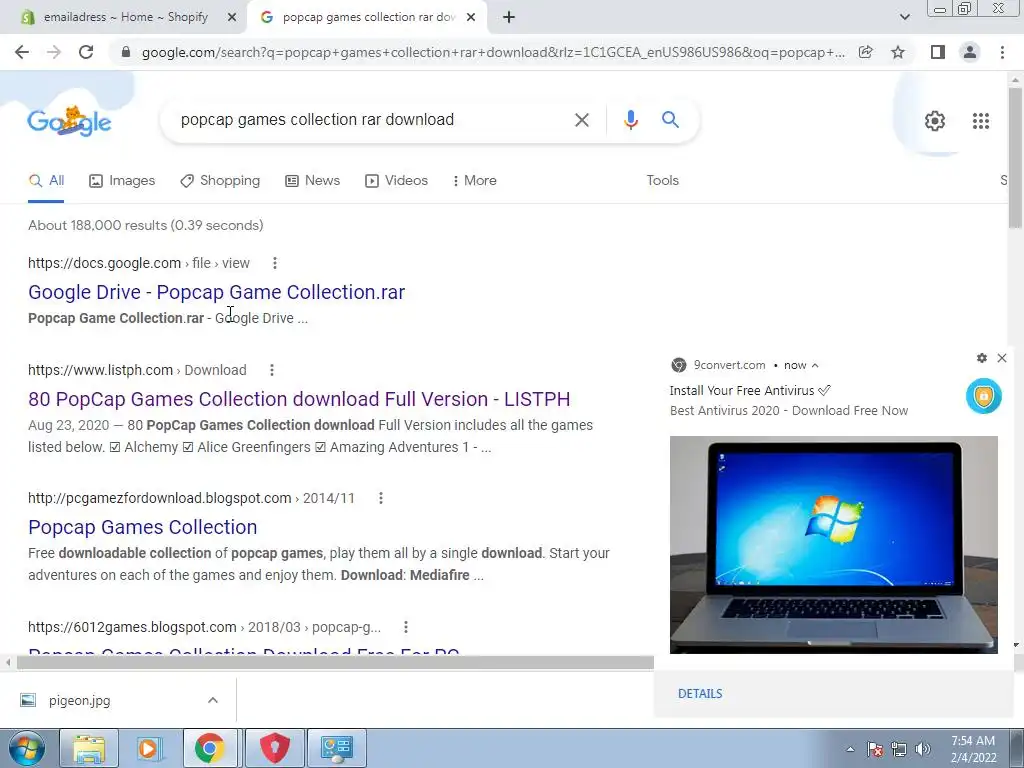Share this page using the share icon

pyautogui.click(x=865, y=52)
